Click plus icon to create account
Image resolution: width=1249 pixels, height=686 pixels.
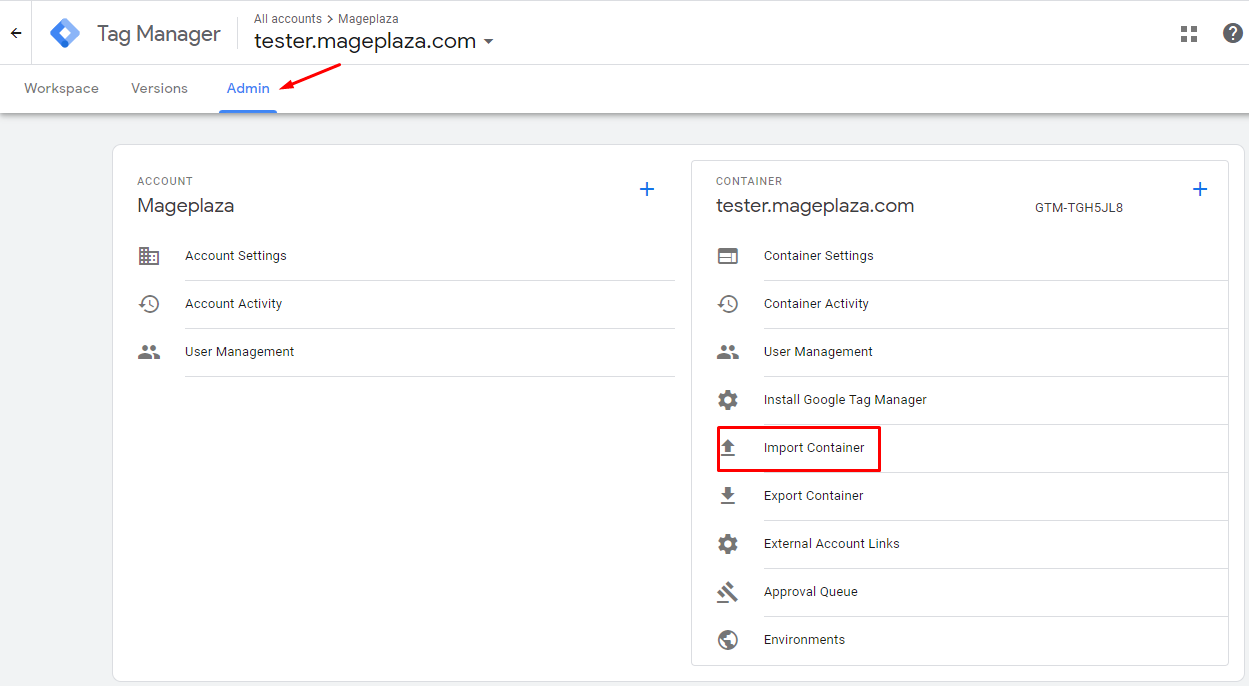[x=647, y=189]
